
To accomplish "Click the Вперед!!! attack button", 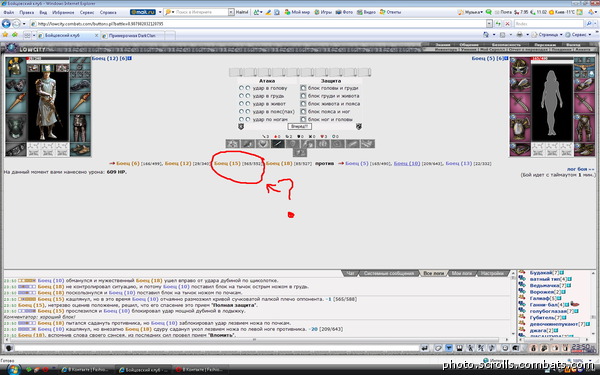I will click(299, 126).
